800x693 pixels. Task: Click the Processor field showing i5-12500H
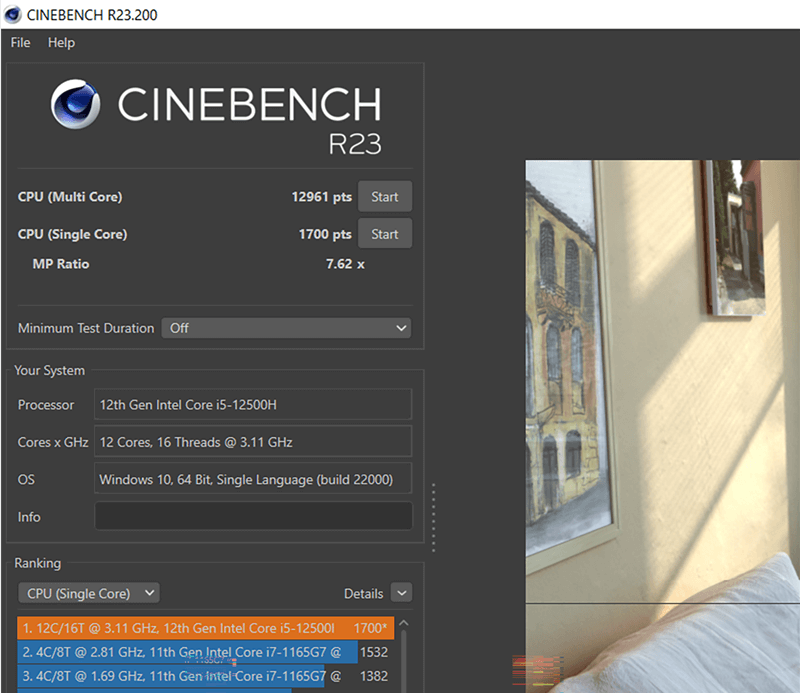pos(253,405)
